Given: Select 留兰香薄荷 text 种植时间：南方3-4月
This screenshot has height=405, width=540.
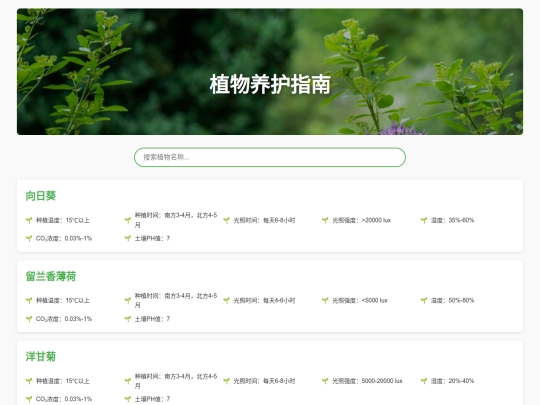Looking at the screenshot, I should click(176, 300).
